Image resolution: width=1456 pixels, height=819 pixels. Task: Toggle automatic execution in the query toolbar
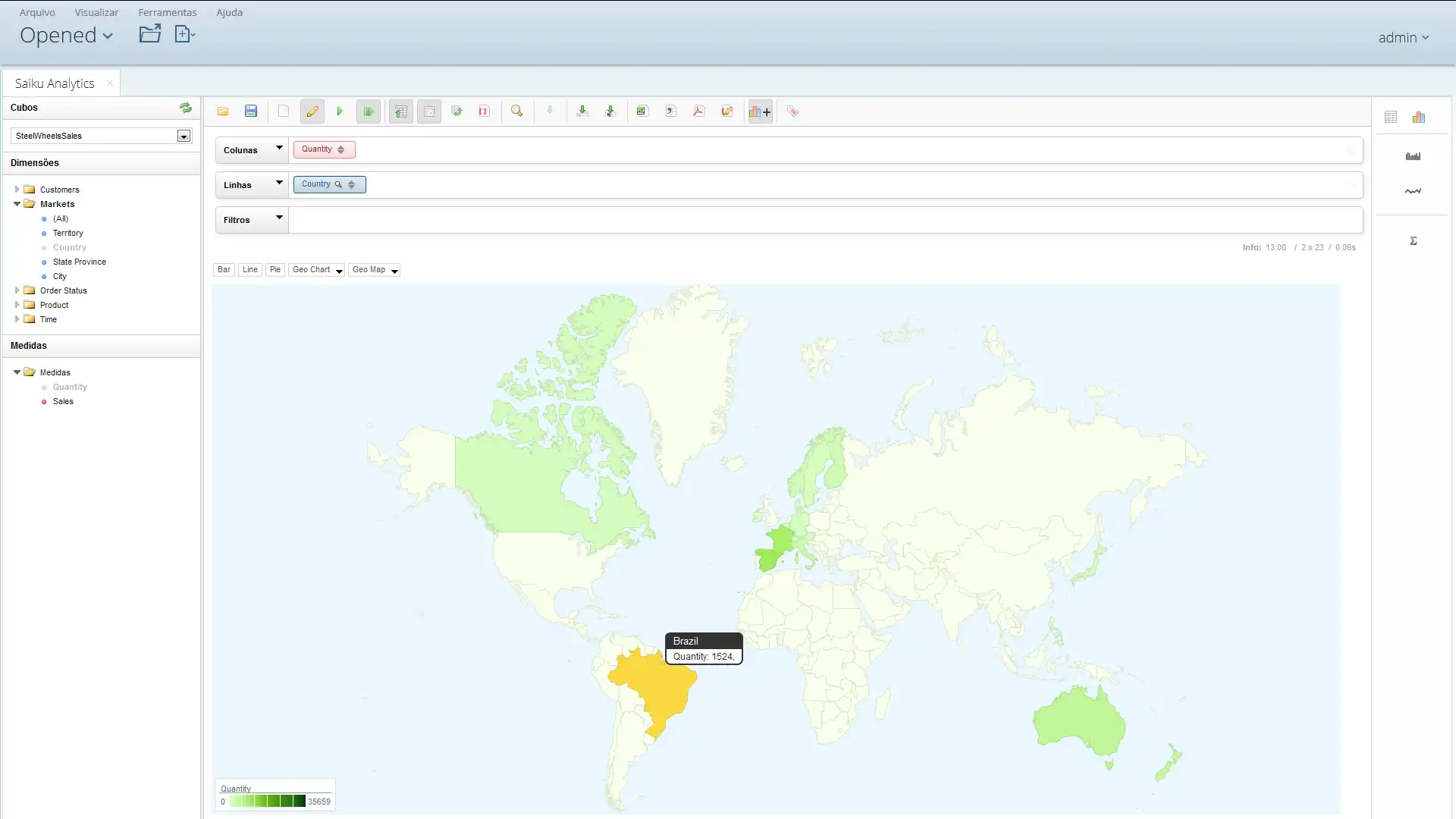click(368, 111)
